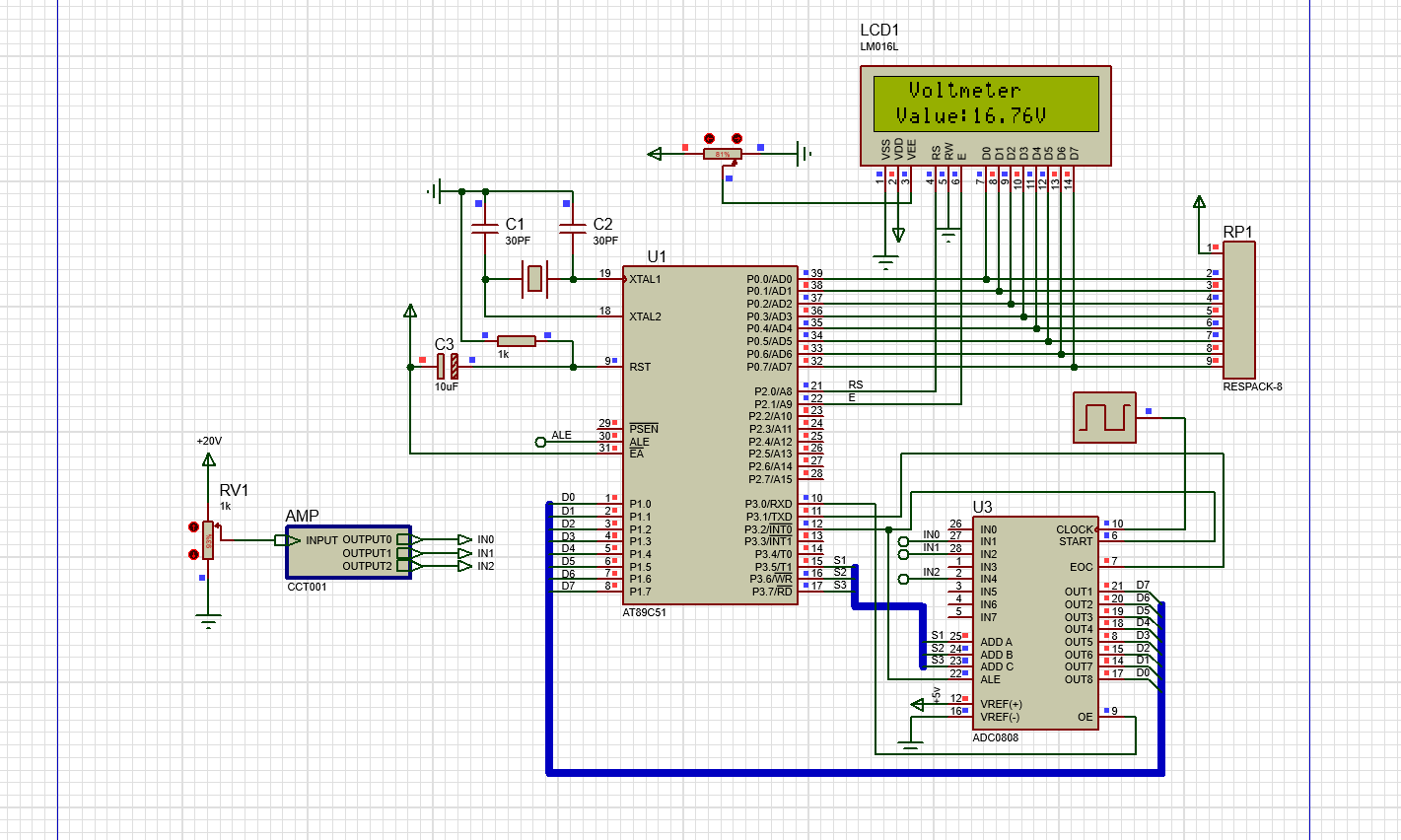
Task: Click the ground symbol below RV1
Action: (x=208, y=621)
